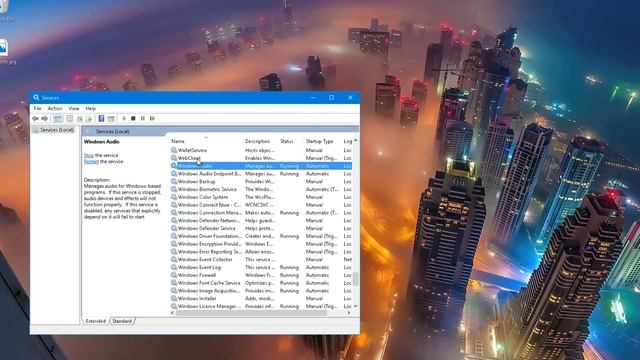The height and width of the screenshot is (360, 640).
Task: Click the Start Service play icon
Action: pyautogui.click(x=124, y=118)
